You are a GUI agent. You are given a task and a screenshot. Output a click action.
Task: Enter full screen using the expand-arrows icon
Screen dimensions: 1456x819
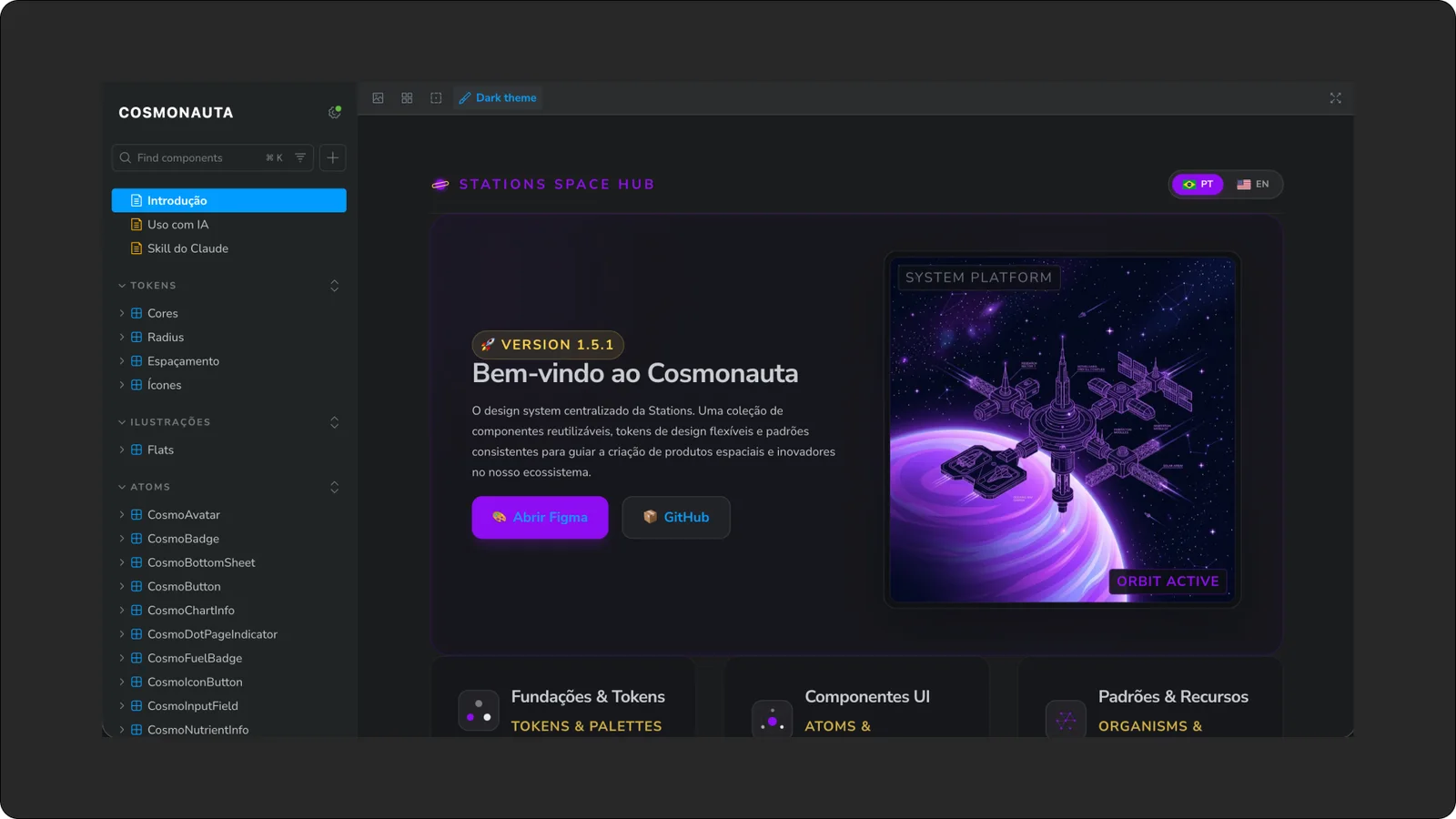pos(1335,97)
